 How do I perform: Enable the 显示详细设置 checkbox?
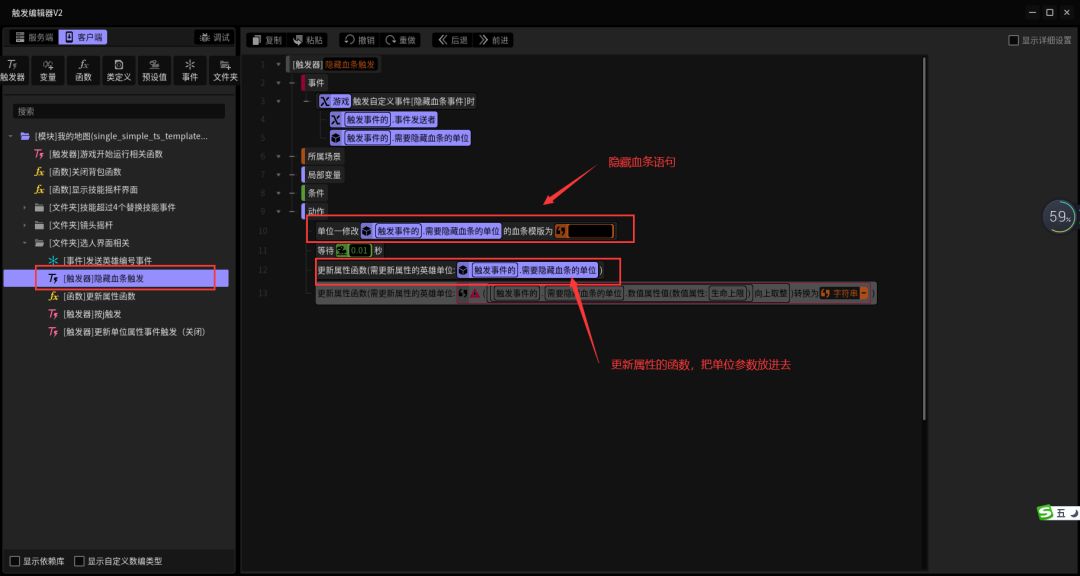pos(1013,41)
